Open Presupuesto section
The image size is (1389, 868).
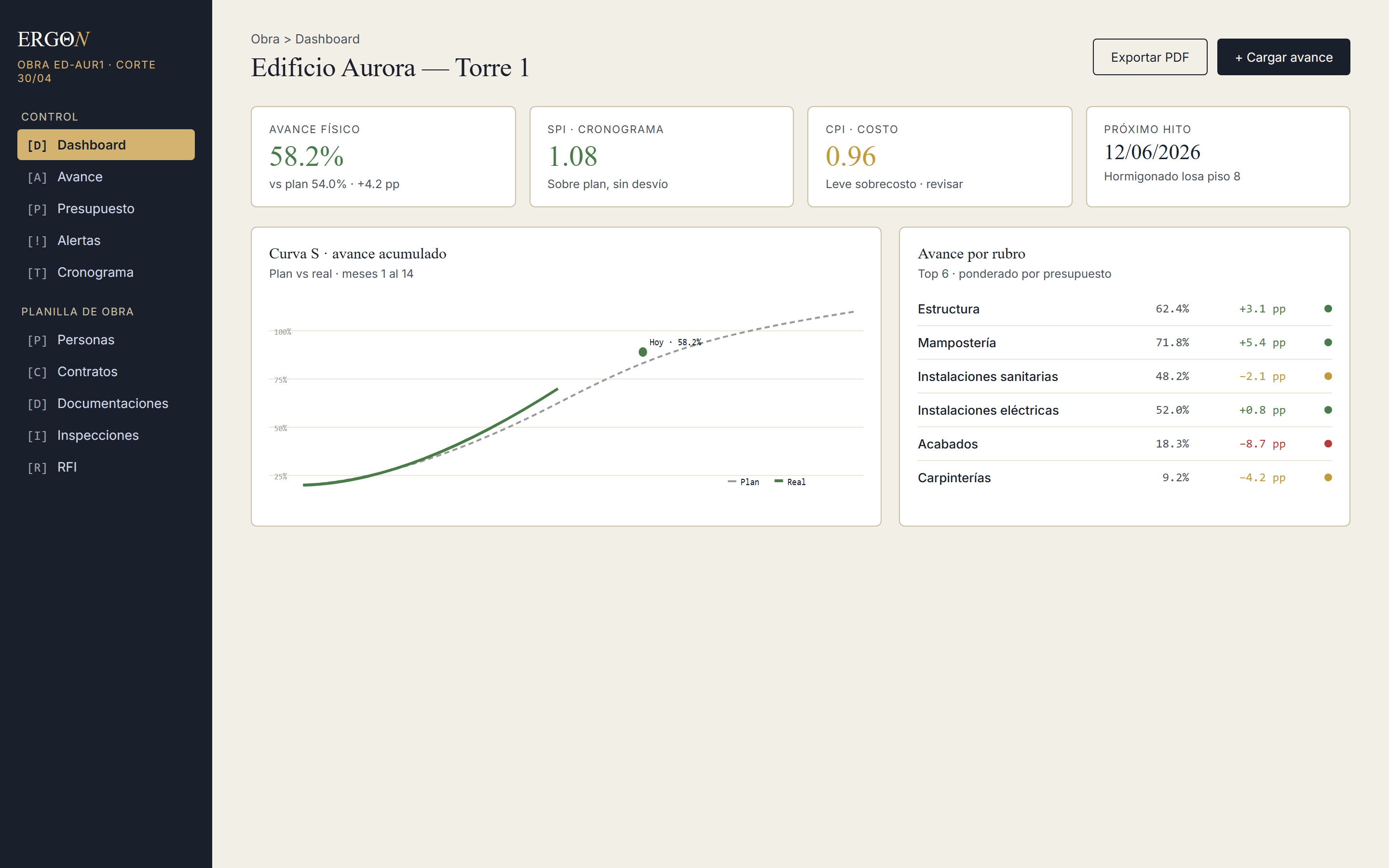tap(106, 208)
